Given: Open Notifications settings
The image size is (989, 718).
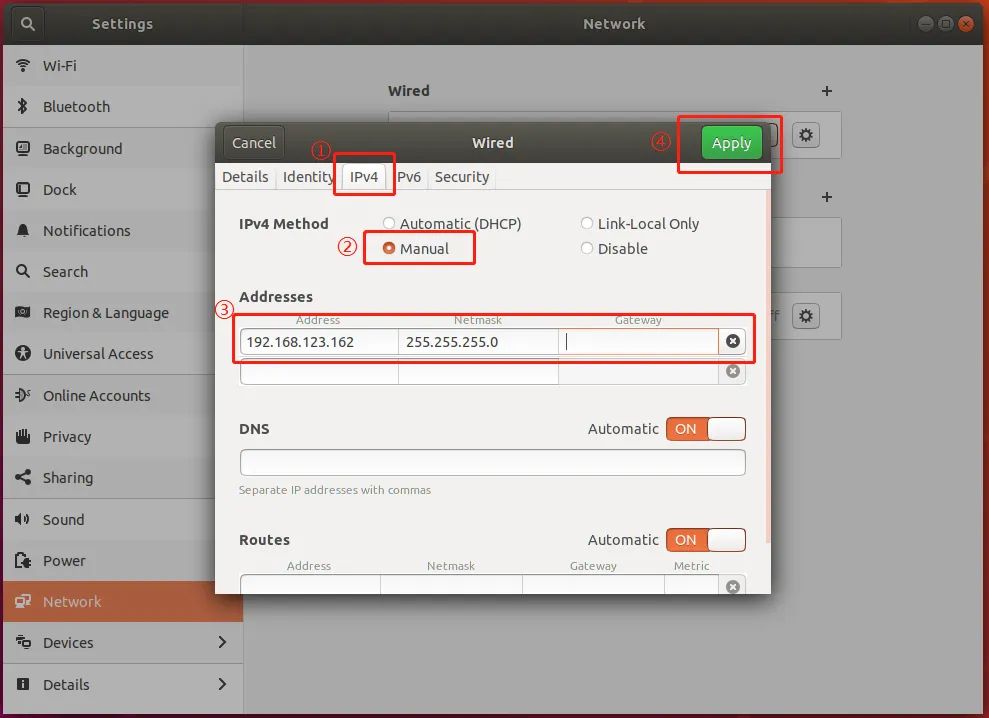Looking at the screenshot, I should 123,231.
